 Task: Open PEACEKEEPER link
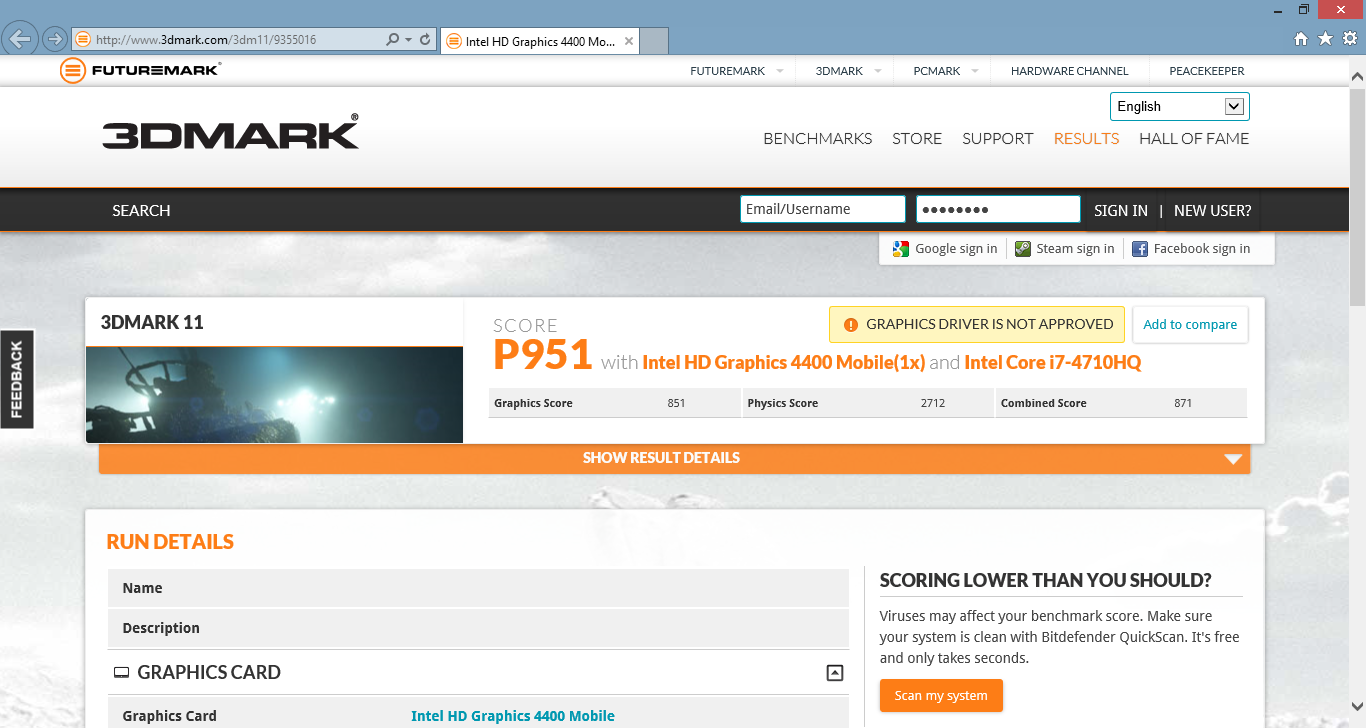coord(1207,71)
